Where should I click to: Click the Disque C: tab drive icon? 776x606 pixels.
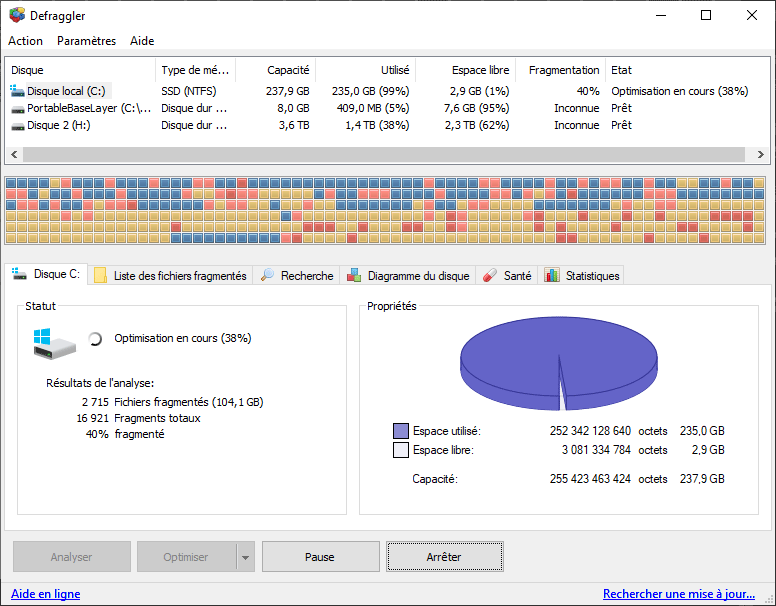(x=19, y=273)
